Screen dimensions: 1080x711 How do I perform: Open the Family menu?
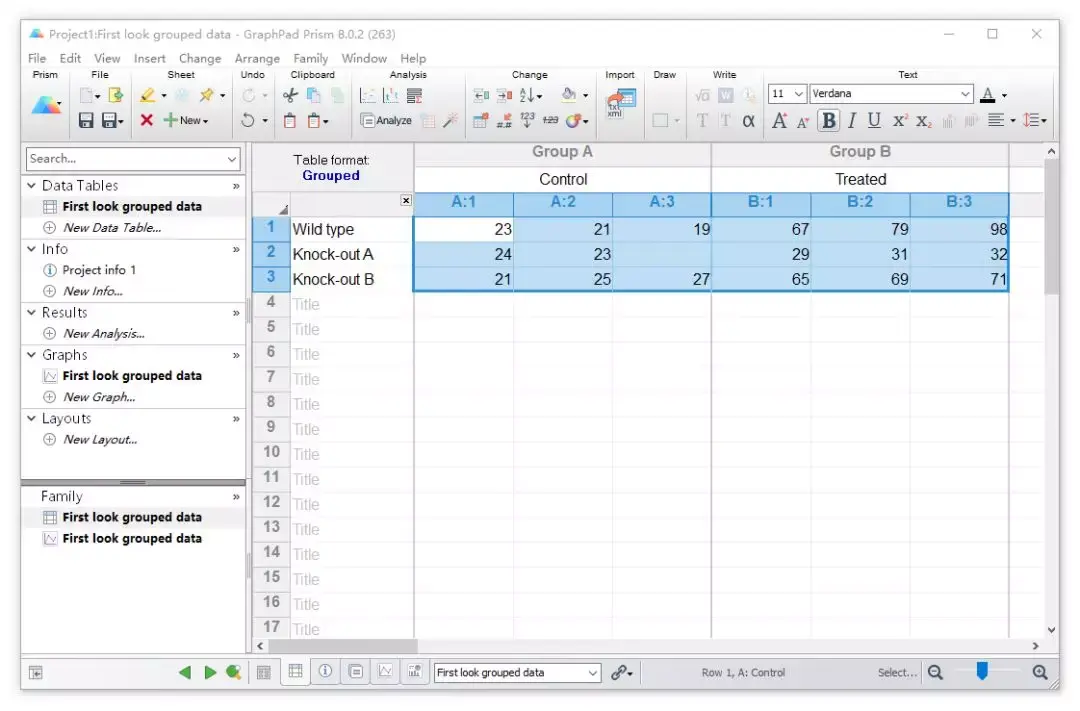click(x=311, y=59)
